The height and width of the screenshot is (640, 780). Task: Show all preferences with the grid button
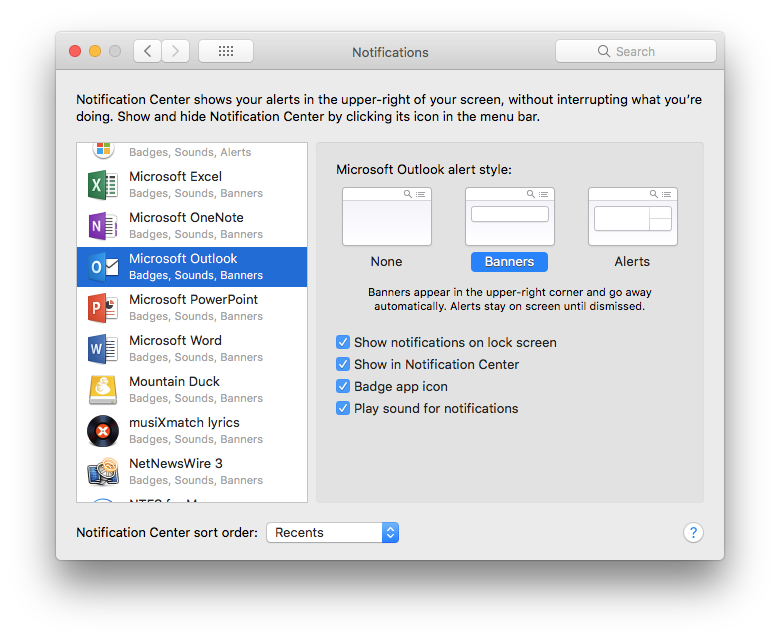(226, 51)
